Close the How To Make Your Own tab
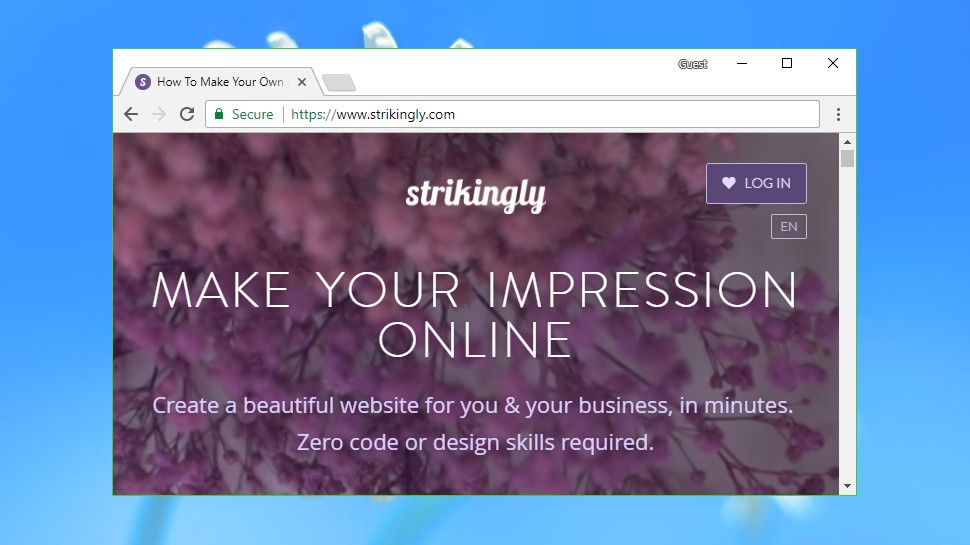970x545 pixels. pyautogui.click(x=302, y=82)
